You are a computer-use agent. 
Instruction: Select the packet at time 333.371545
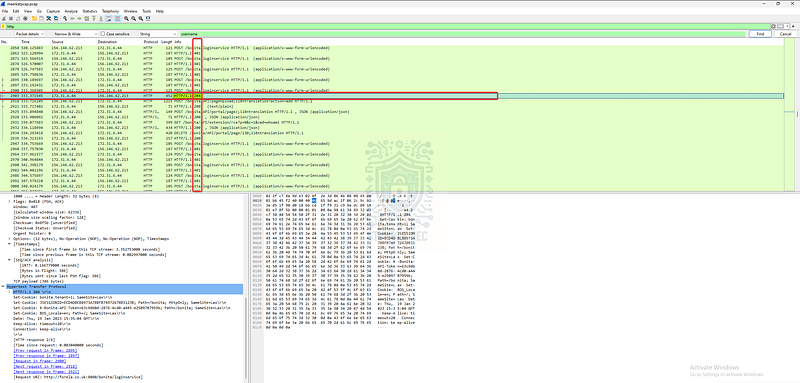tap(392, 96)
